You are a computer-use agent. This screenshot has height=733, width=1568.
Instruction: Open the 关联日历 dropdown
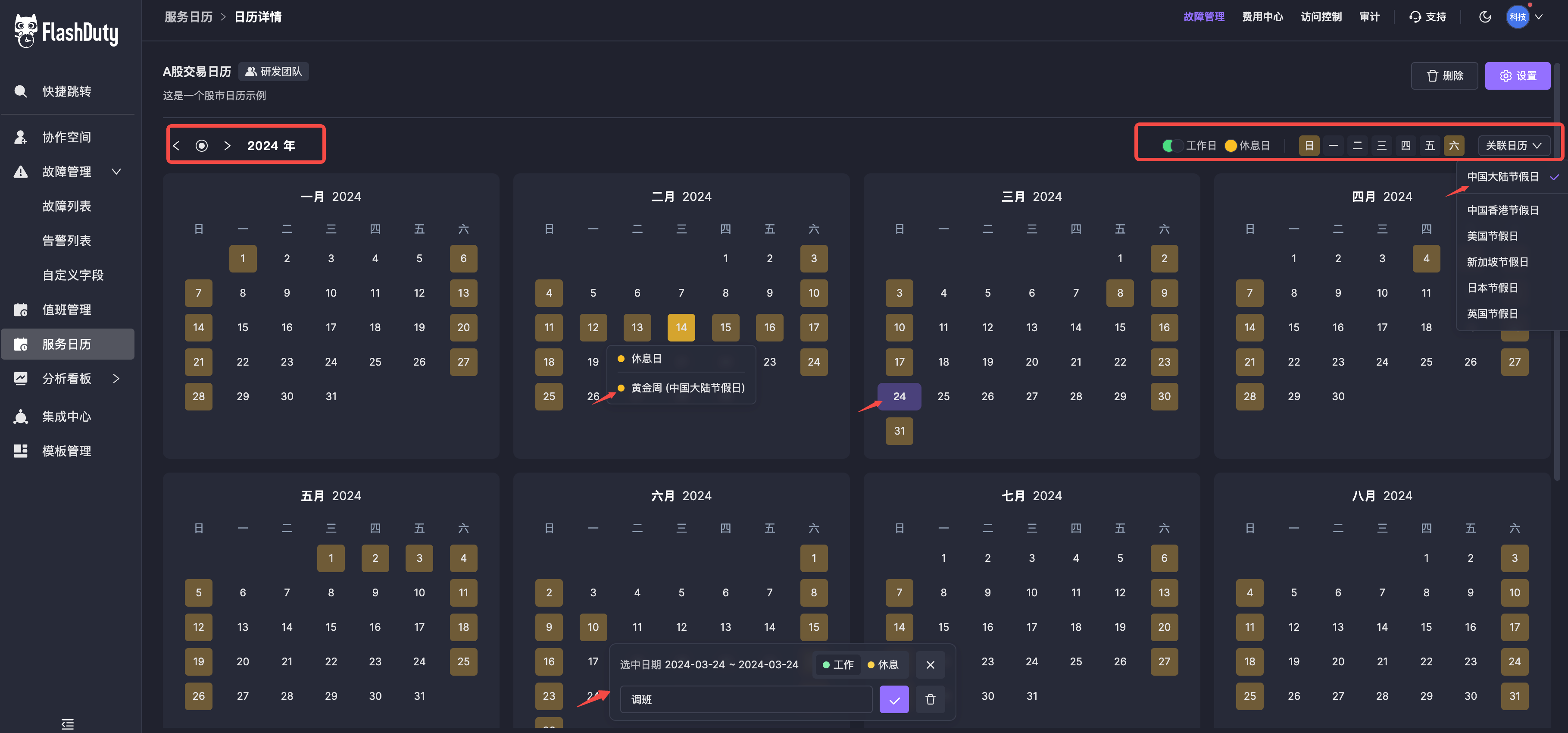(x=1514, y=145)
